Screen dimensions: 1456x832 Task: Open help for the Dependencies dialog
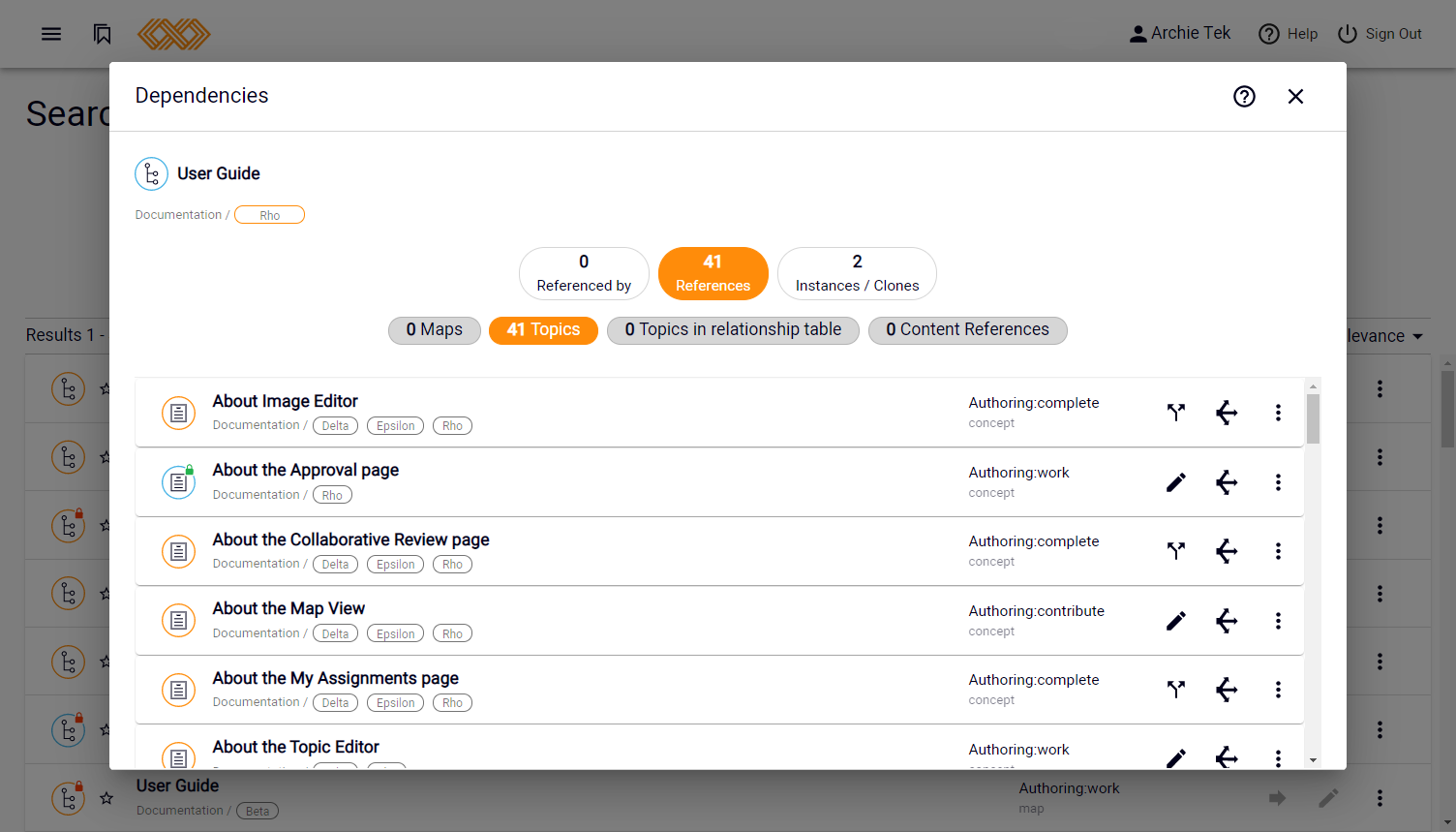[1244, 96]
